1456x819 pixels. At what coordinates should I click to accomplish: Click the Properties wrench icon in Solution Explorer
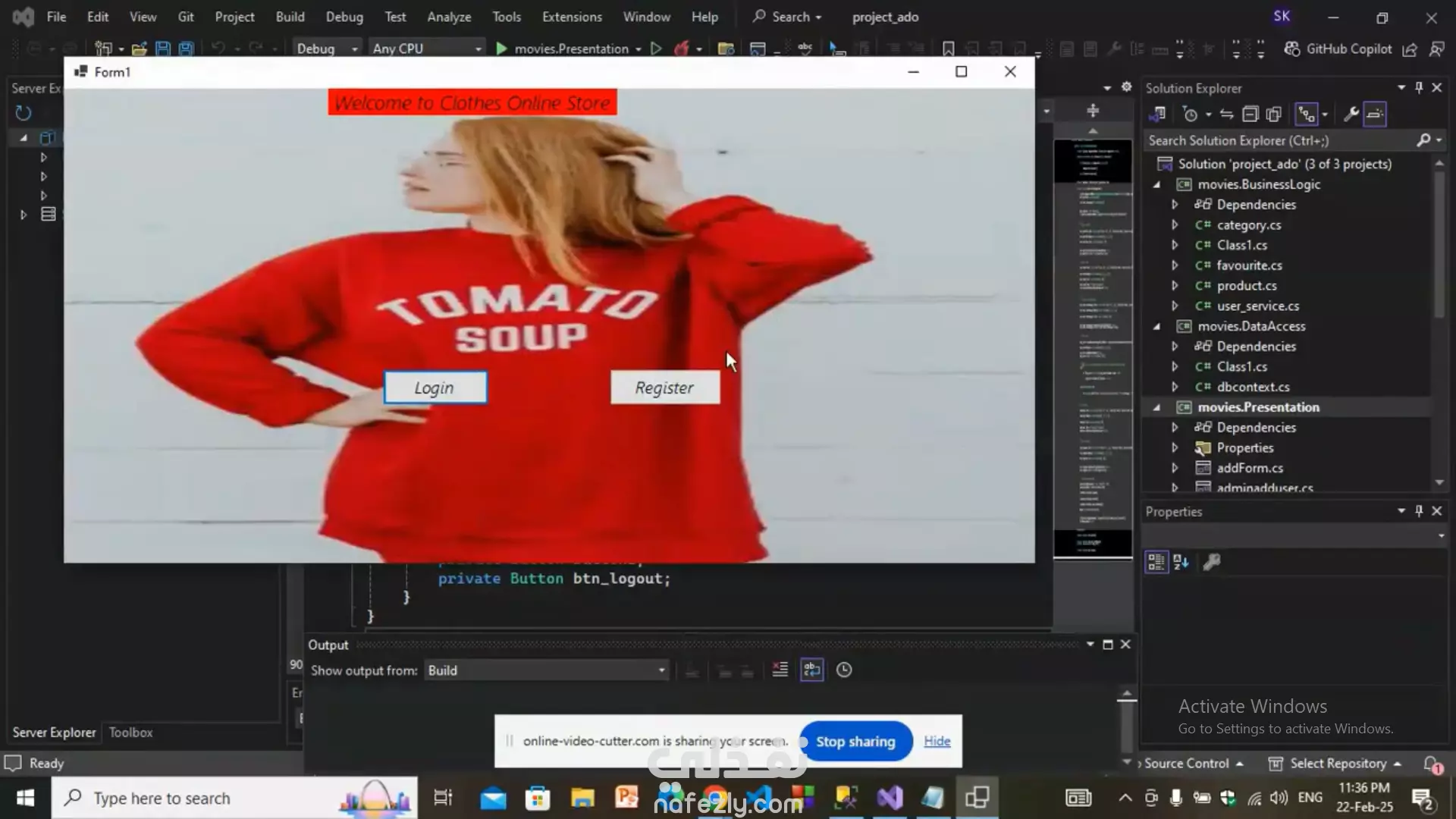(x=1351, y=115)
